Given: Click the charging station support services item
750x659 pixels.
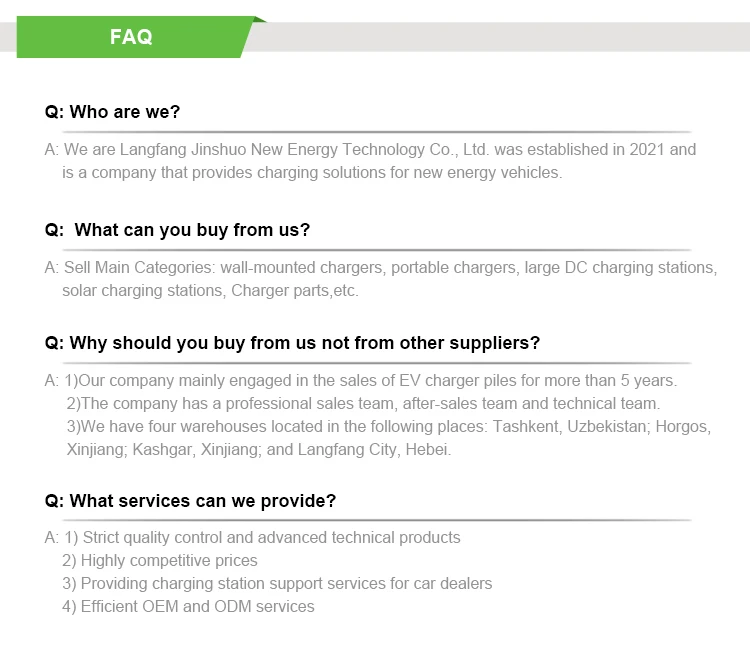Looking at the screenshot, I should [x=277, y=583].
